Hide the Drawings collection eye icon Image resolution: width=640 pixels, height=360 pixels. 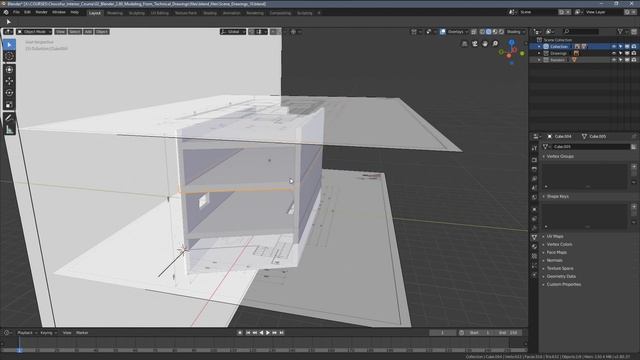coord(613,53)
